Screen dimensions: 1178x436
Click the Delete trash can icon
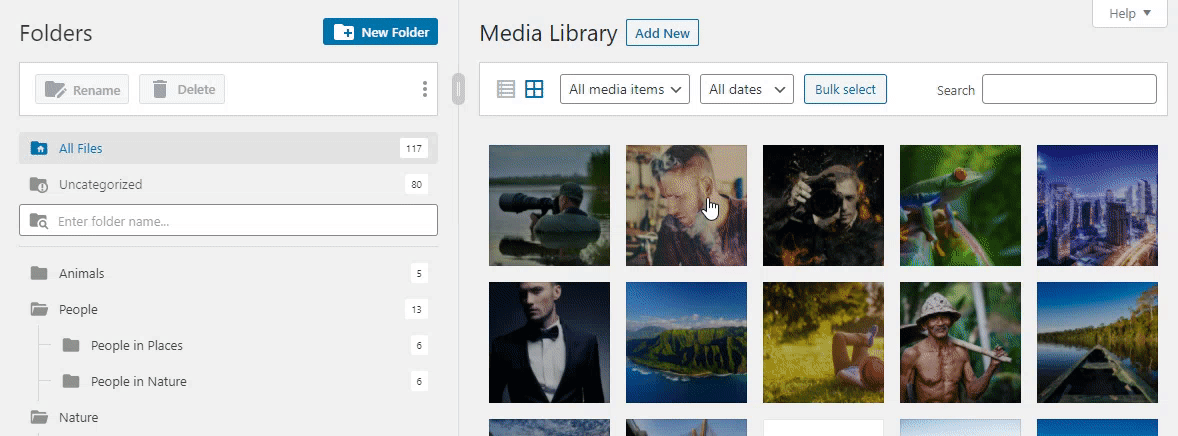159,89
